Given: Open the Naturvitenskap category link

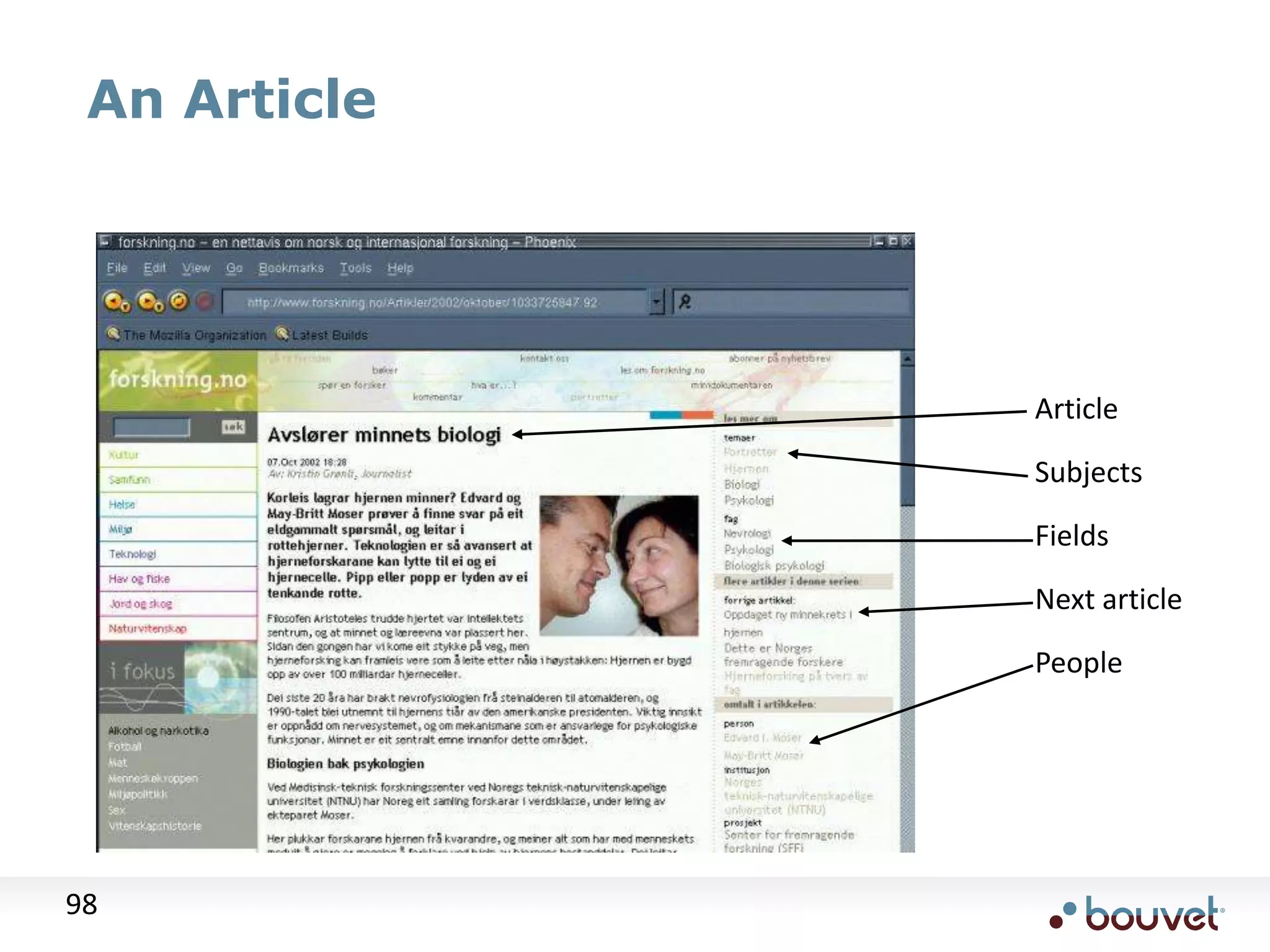Looking at the screenshot, I should 148,628.
